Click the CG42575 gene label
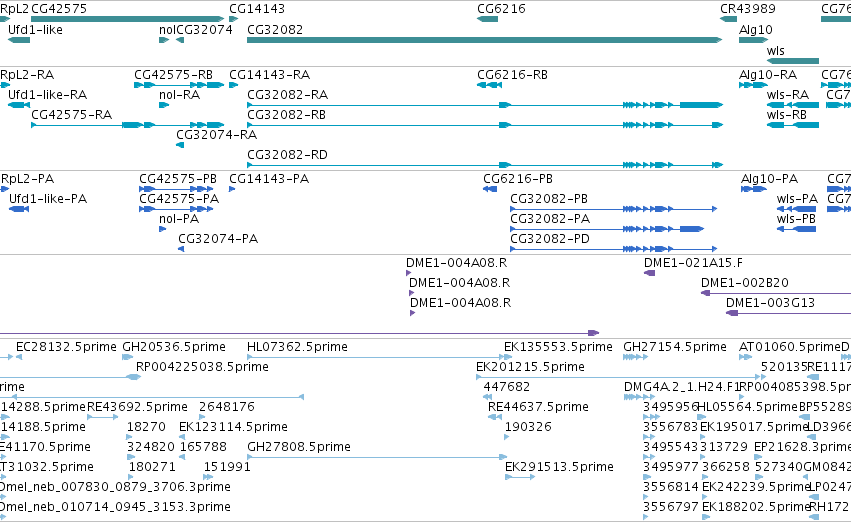Image resolution: width=851 pixels, height=522 pixels. point(59,9)
